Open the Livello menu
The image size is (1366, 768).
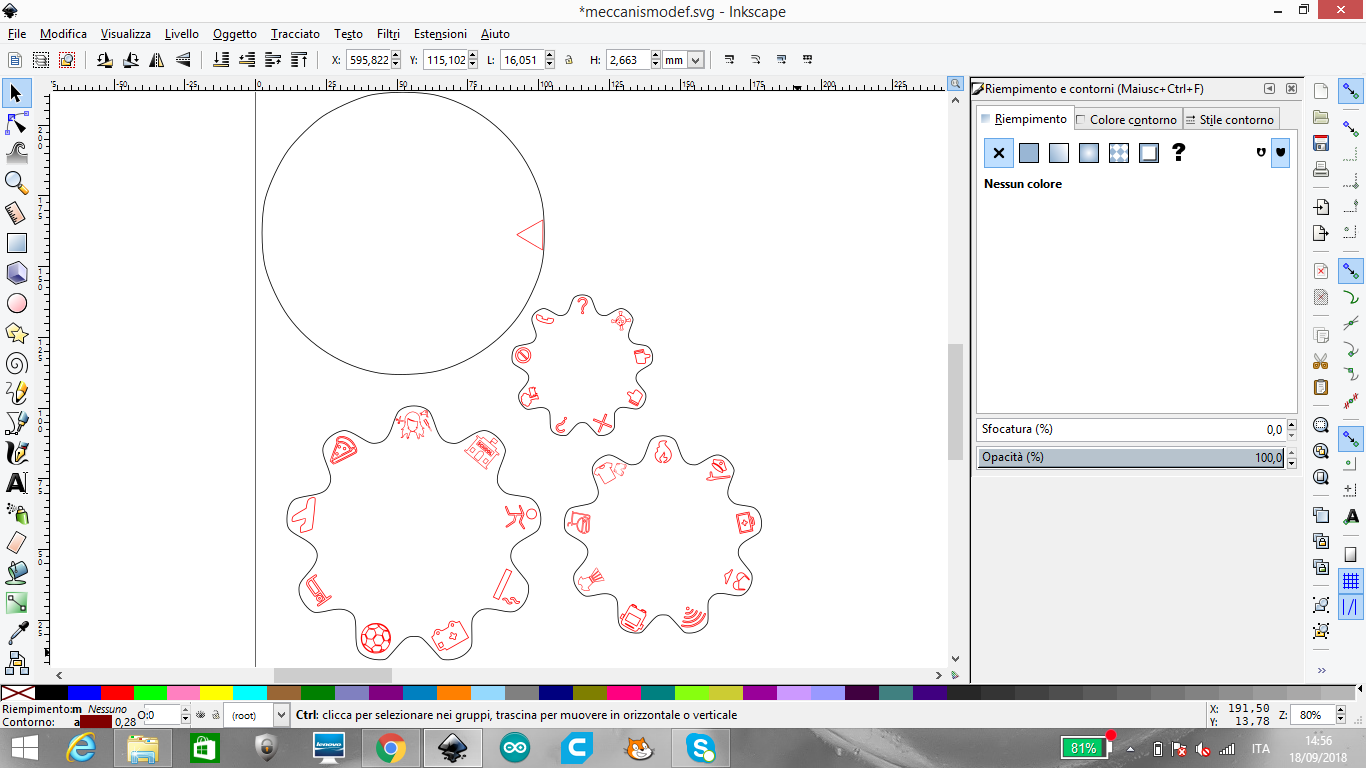[x=182, y=34]
